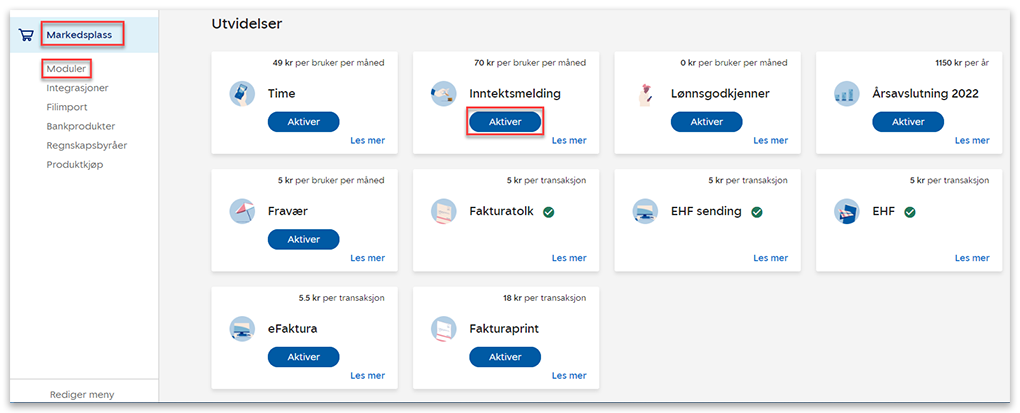
Task: Click the Årsavslutning 2022 chart icon
Action: 848,94
